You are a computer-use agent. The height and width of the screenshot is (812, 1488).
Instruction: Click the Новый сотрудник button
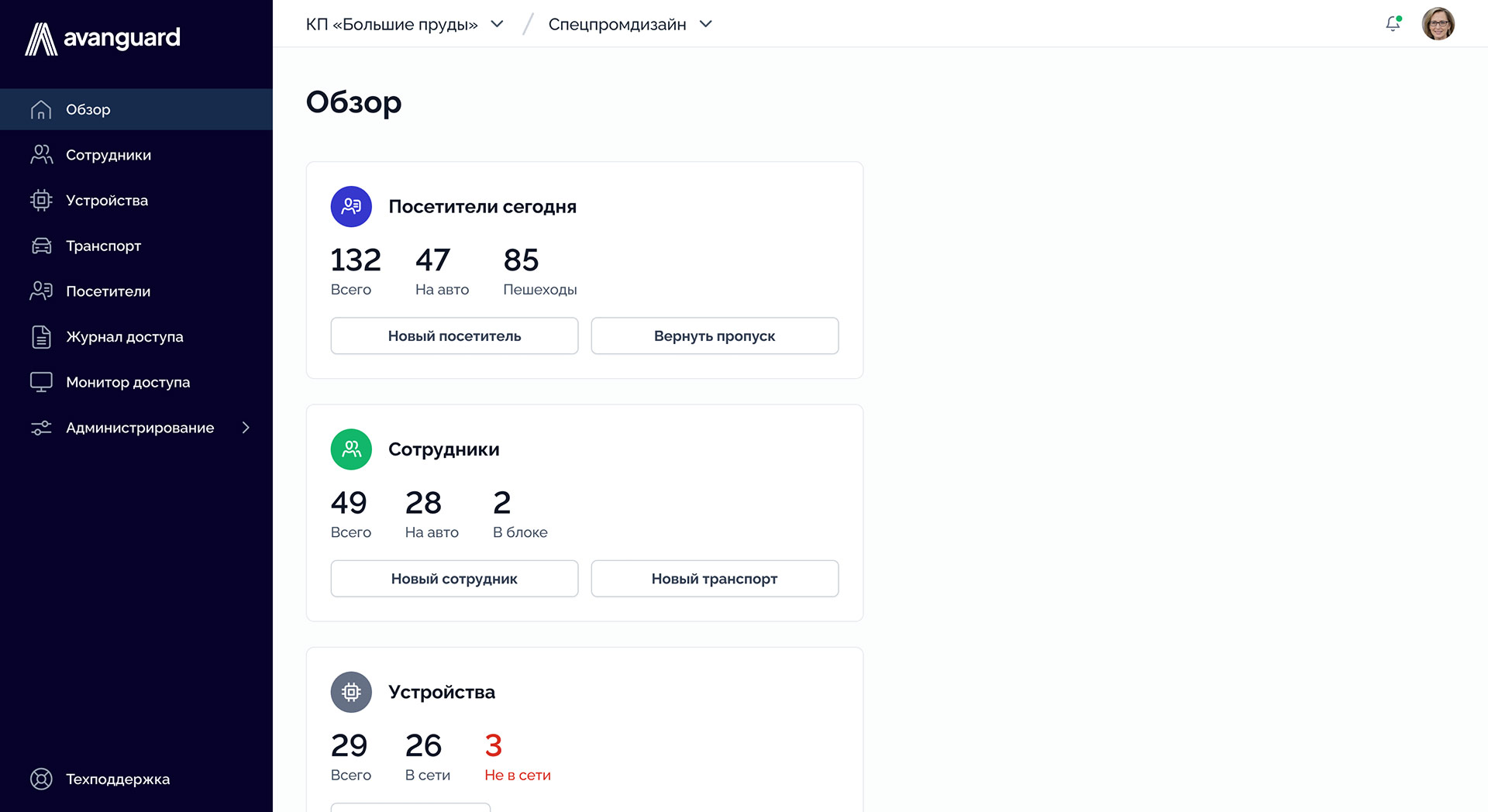pyautogui.click(x=454, y=578)
